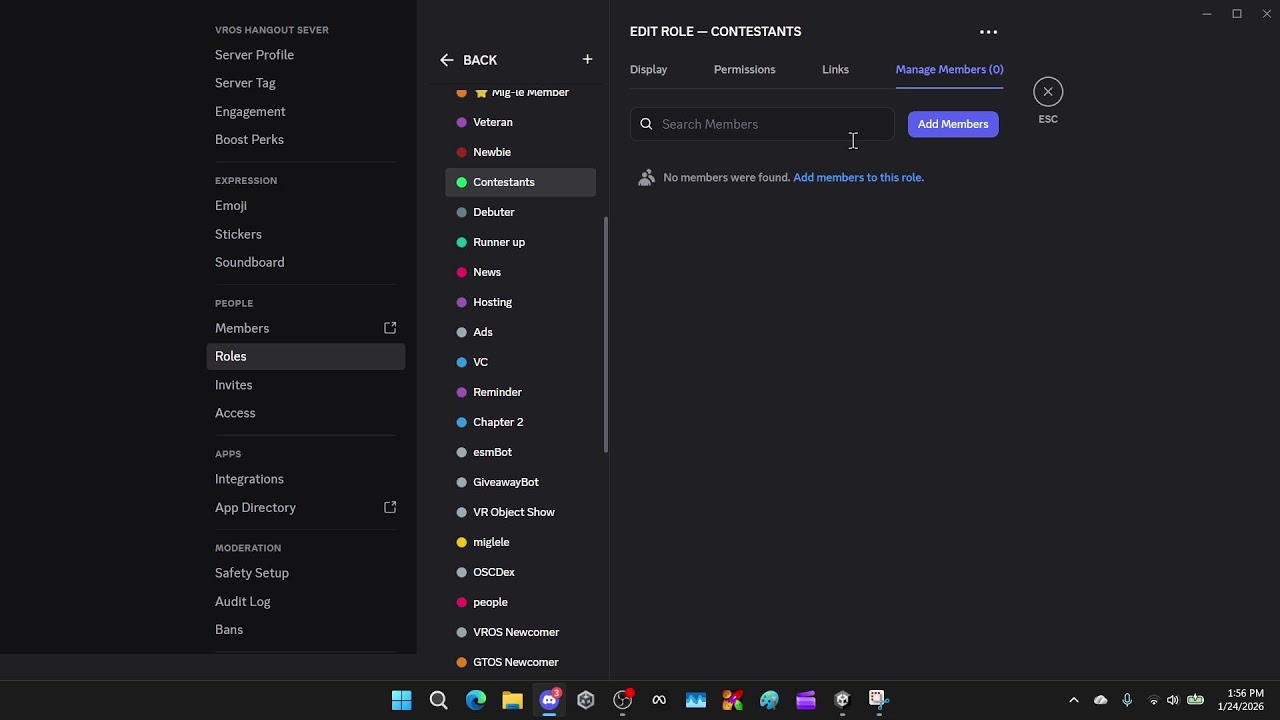Open Server Profile settings
The image size is (1280, 720).
coord(306,55)
